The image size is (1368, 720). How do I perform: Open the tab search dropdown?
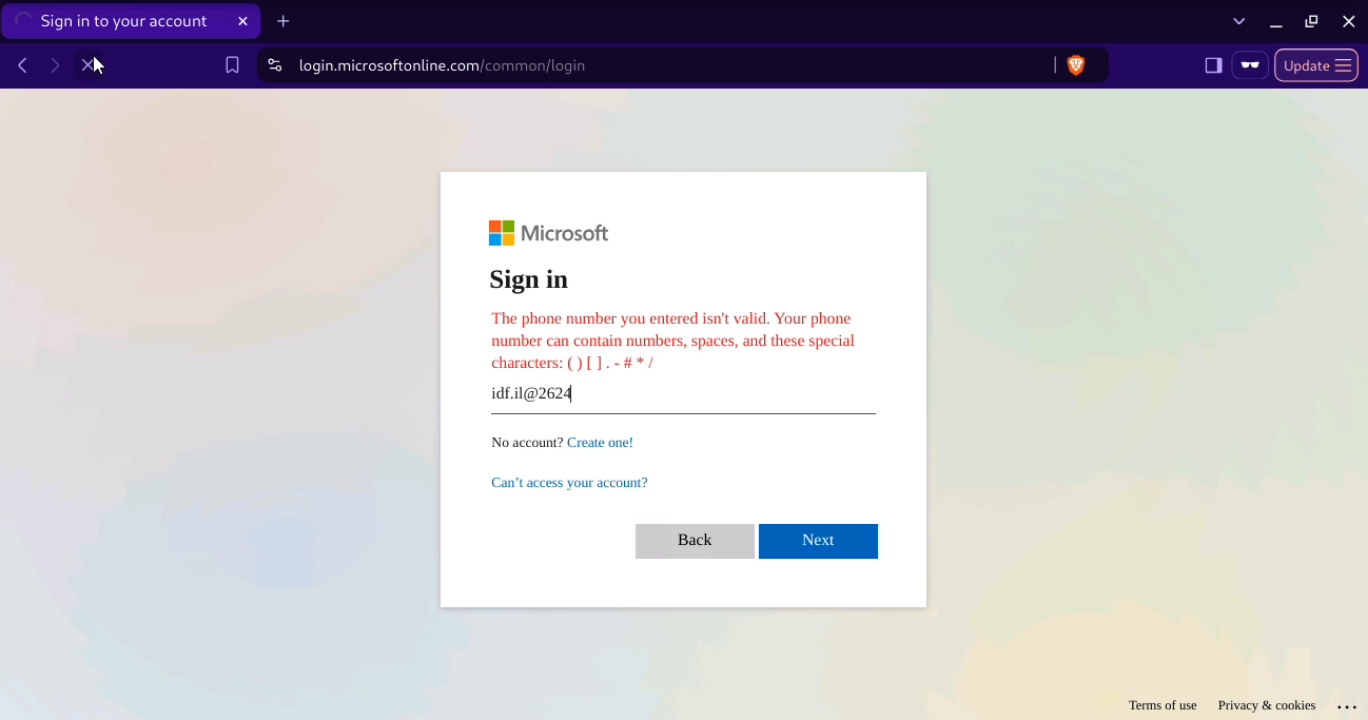click(x=1239, y=21)
